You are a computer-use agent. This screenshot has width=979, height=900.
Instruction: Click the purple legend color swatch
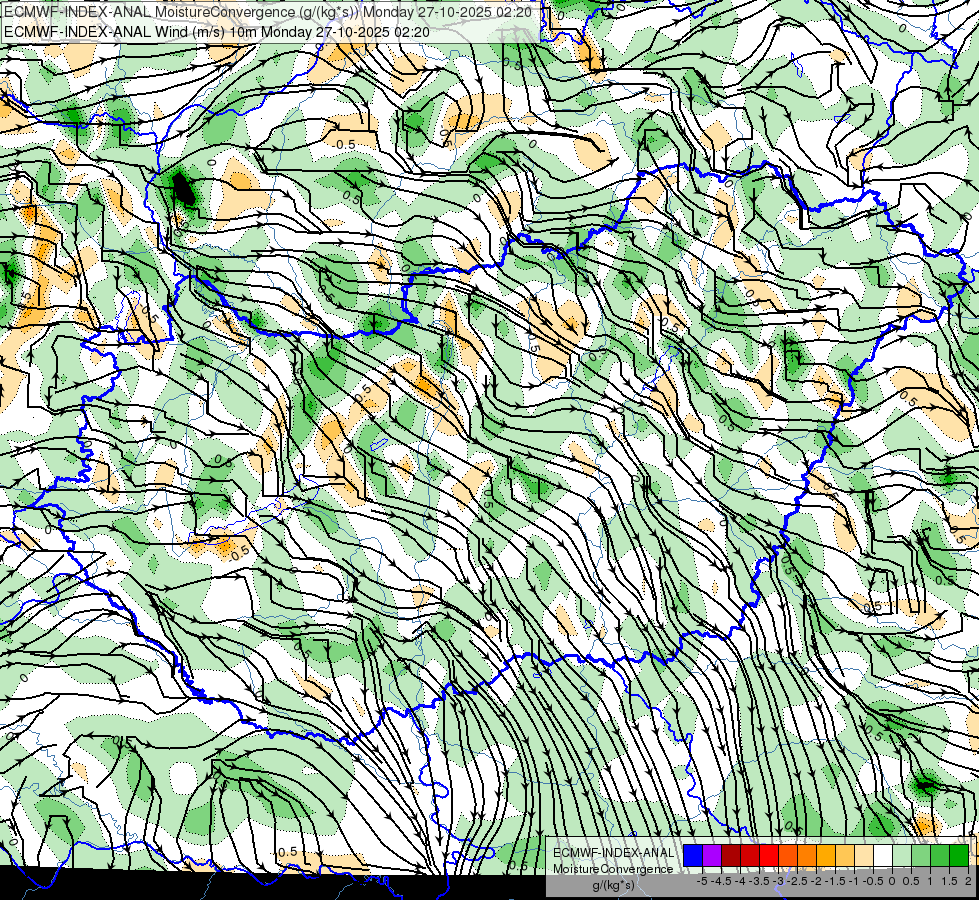coord(712,855)
